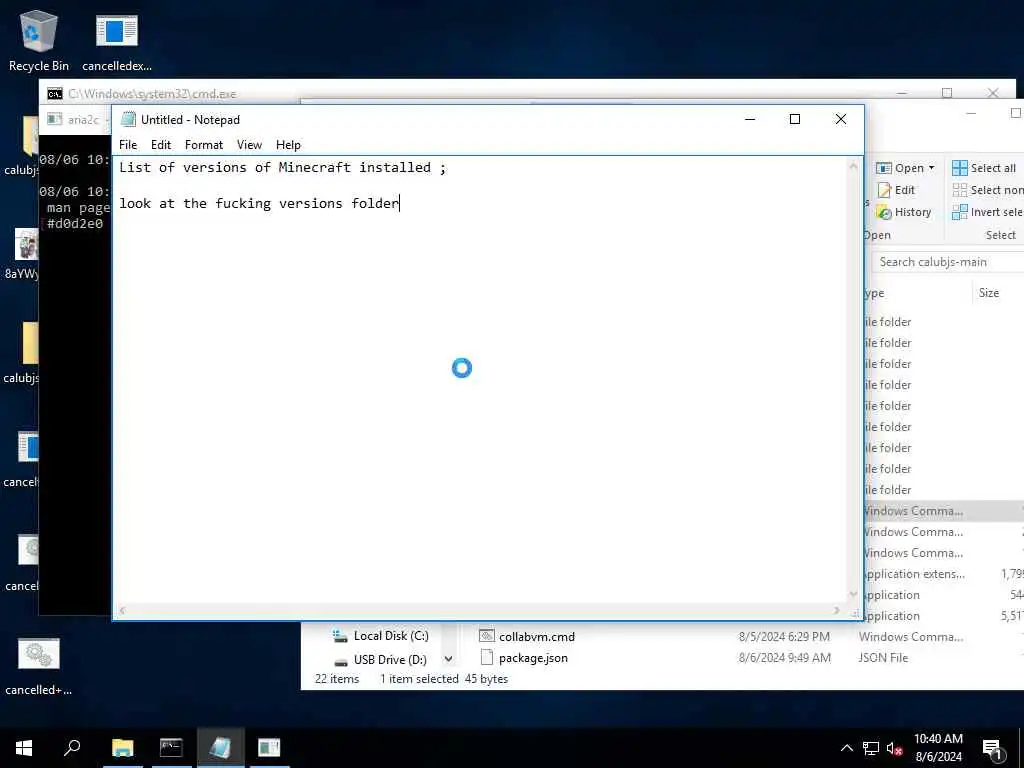
Task: Open the Format menu in Notepad
Action: click(204, 145)
